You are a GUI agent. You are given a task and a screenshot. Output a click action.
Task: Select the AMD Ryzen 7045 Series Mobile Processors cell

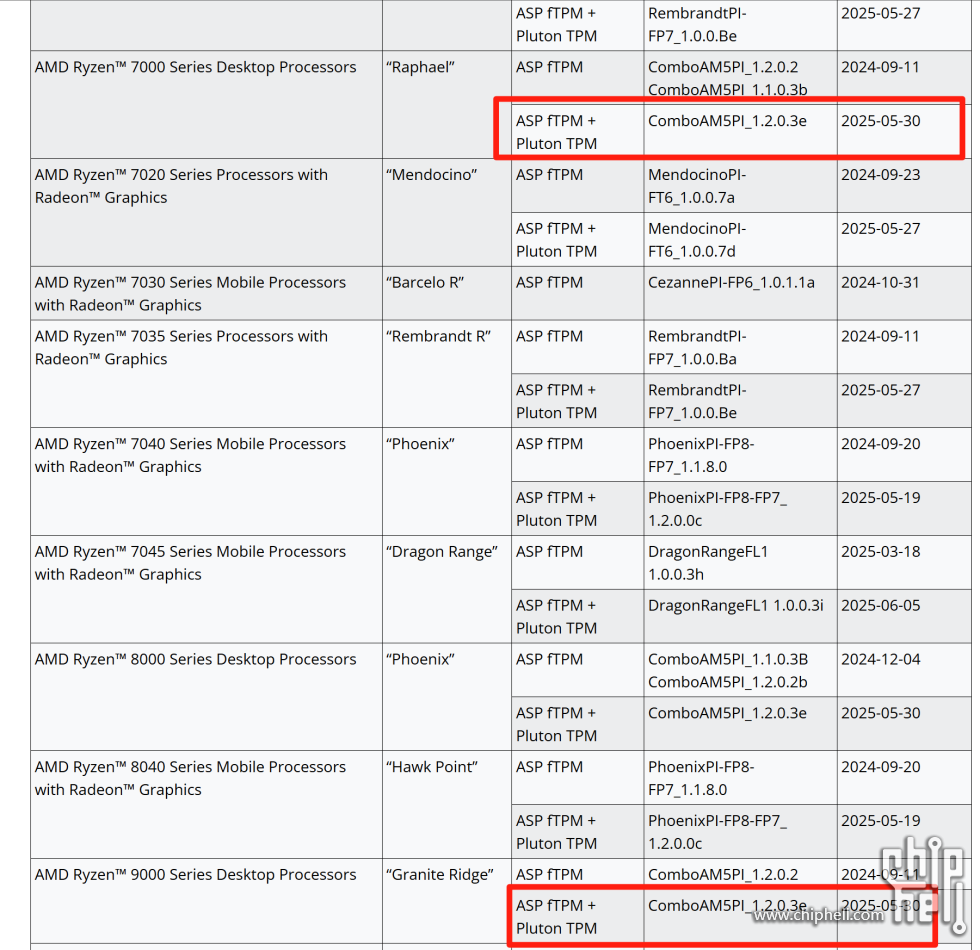pos(206,589)
